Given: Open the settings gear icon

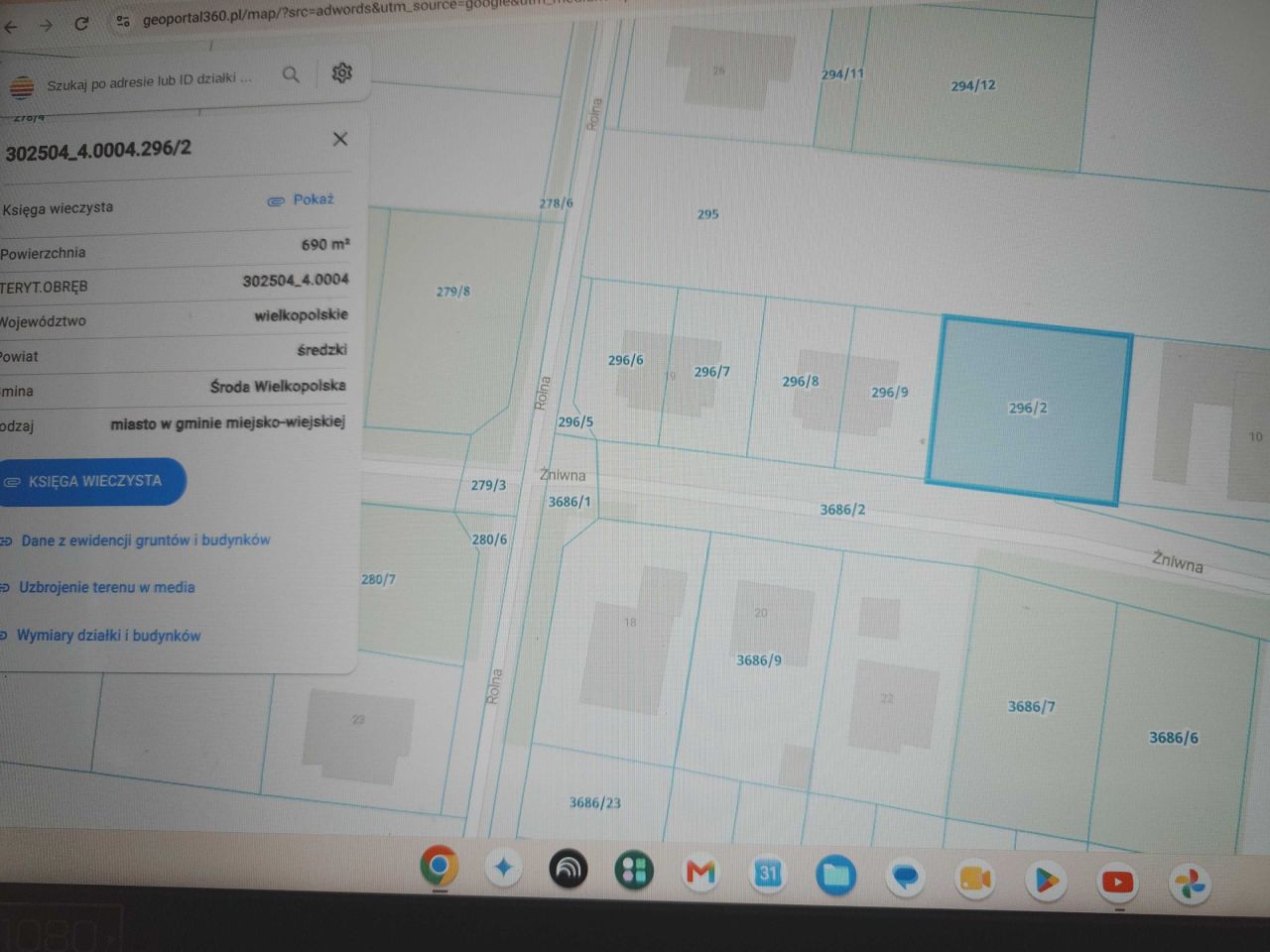Looking at the screenshot, I should tap(342, 72).
